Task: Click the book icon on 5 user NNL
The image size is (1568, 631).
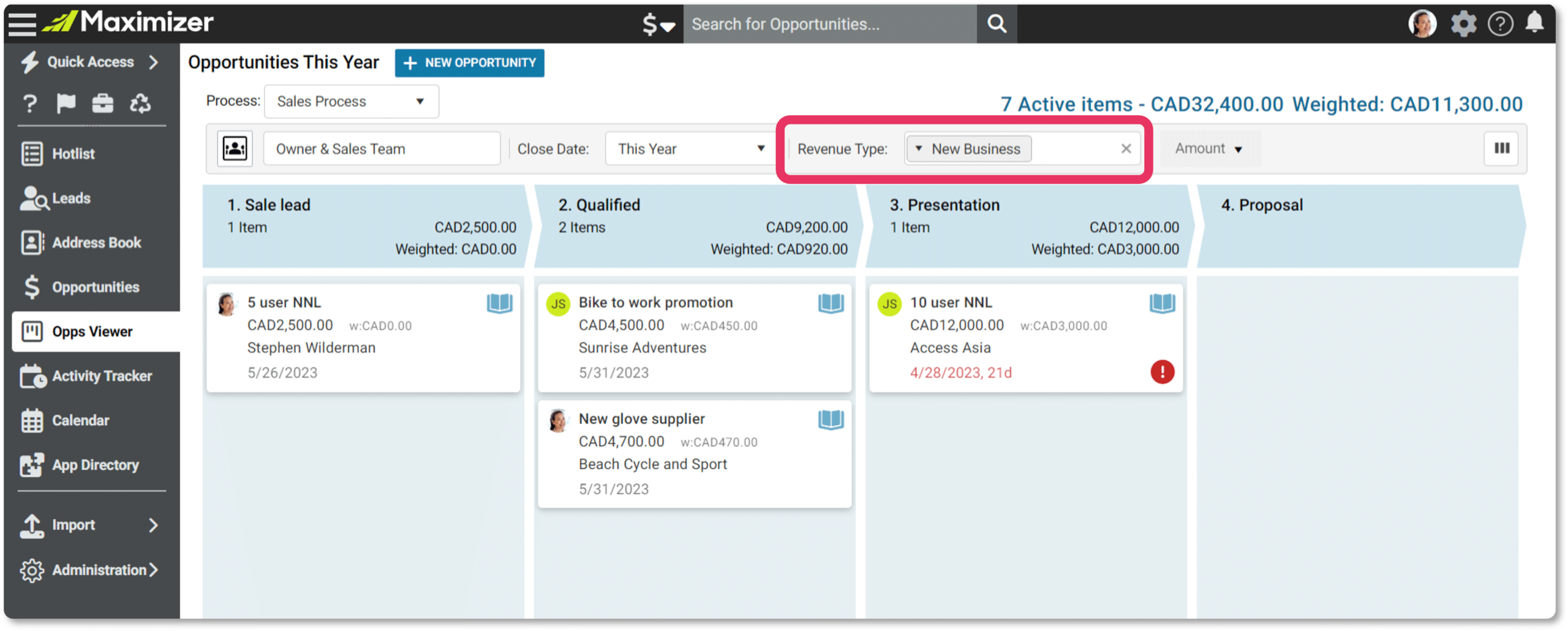Action: point(499,303)
